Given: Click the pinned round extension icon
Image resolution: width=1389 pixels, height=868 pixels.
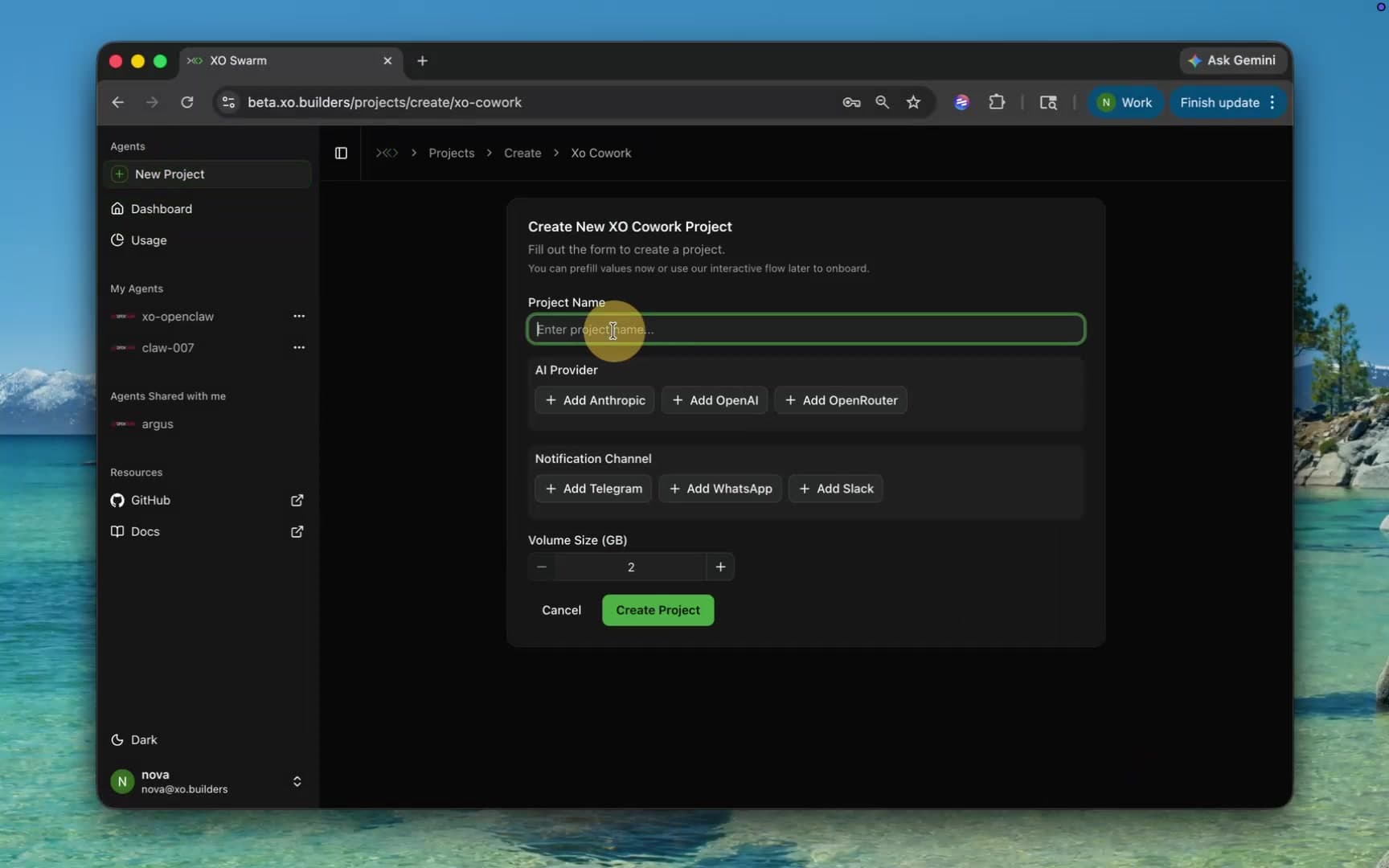Looking at the screenshot, I should (962, 103).
